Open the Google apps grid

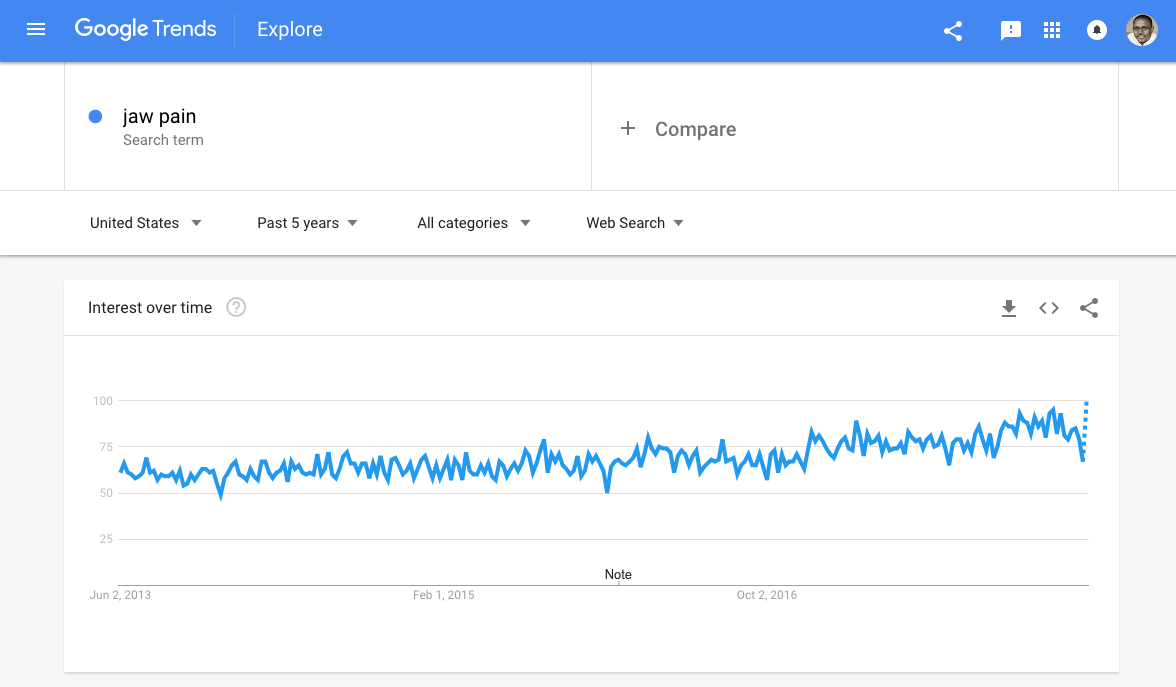(1051, 30)
